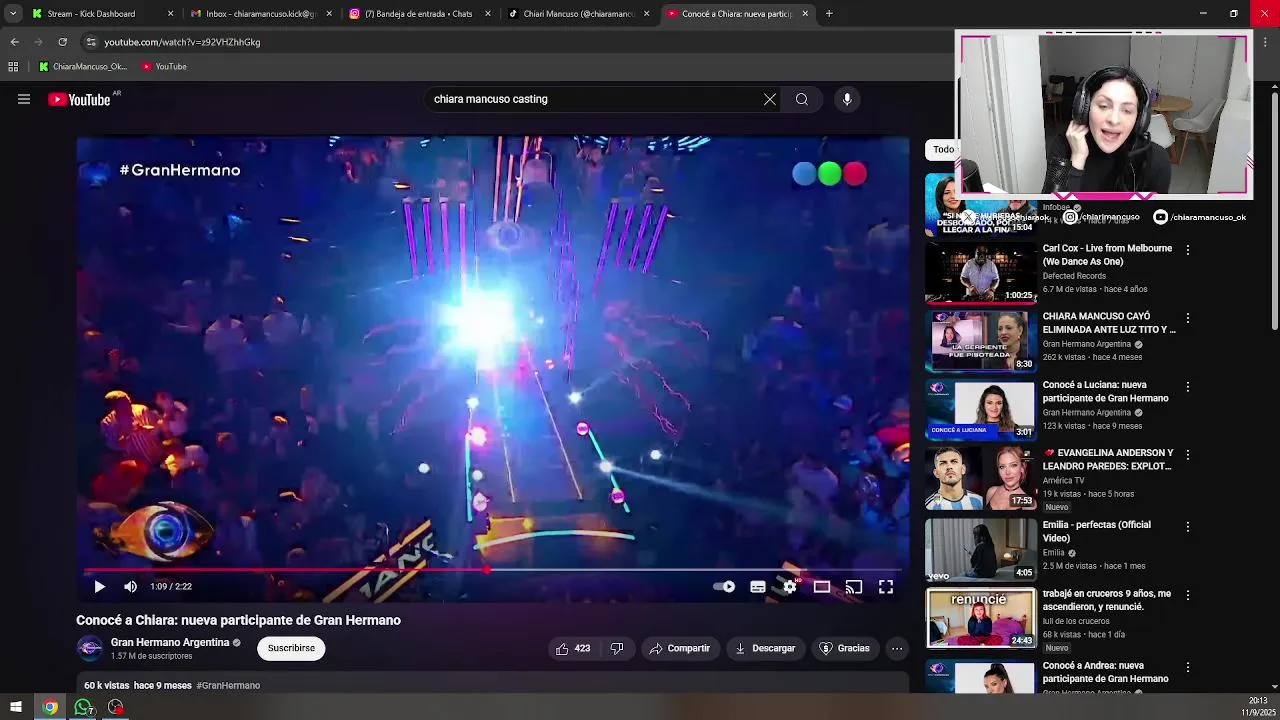Go back in browser history
Image resolution: width=1280 pixels, height=720 pixels.
tap(15, 42)
